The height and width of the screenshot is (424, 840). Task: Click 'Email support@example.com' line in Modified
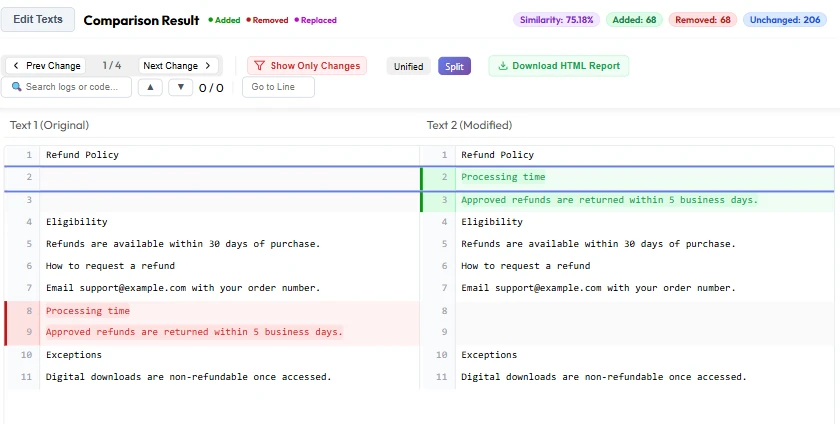tap(598, 288)
